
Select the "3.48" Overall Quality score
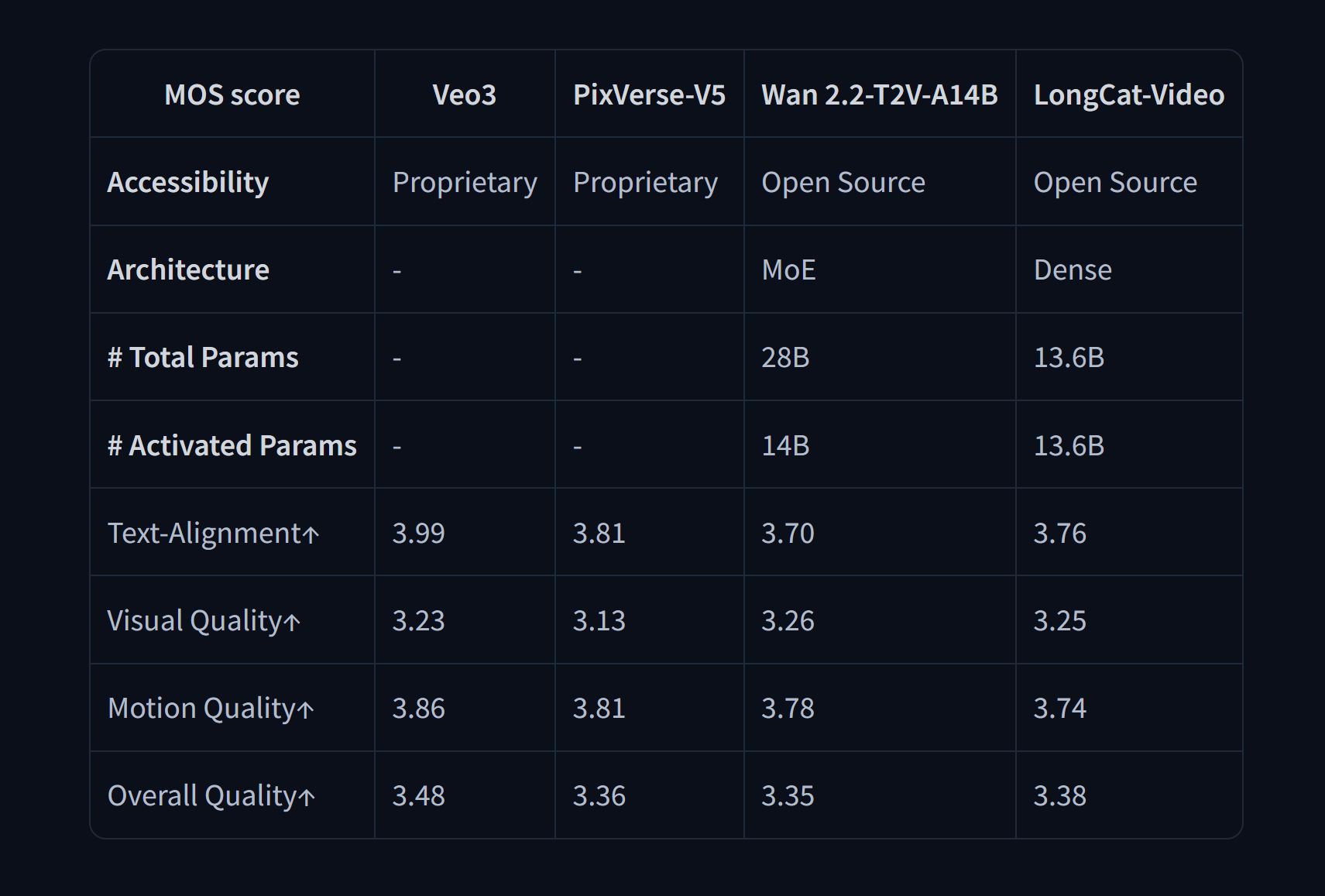click(418, 795)
